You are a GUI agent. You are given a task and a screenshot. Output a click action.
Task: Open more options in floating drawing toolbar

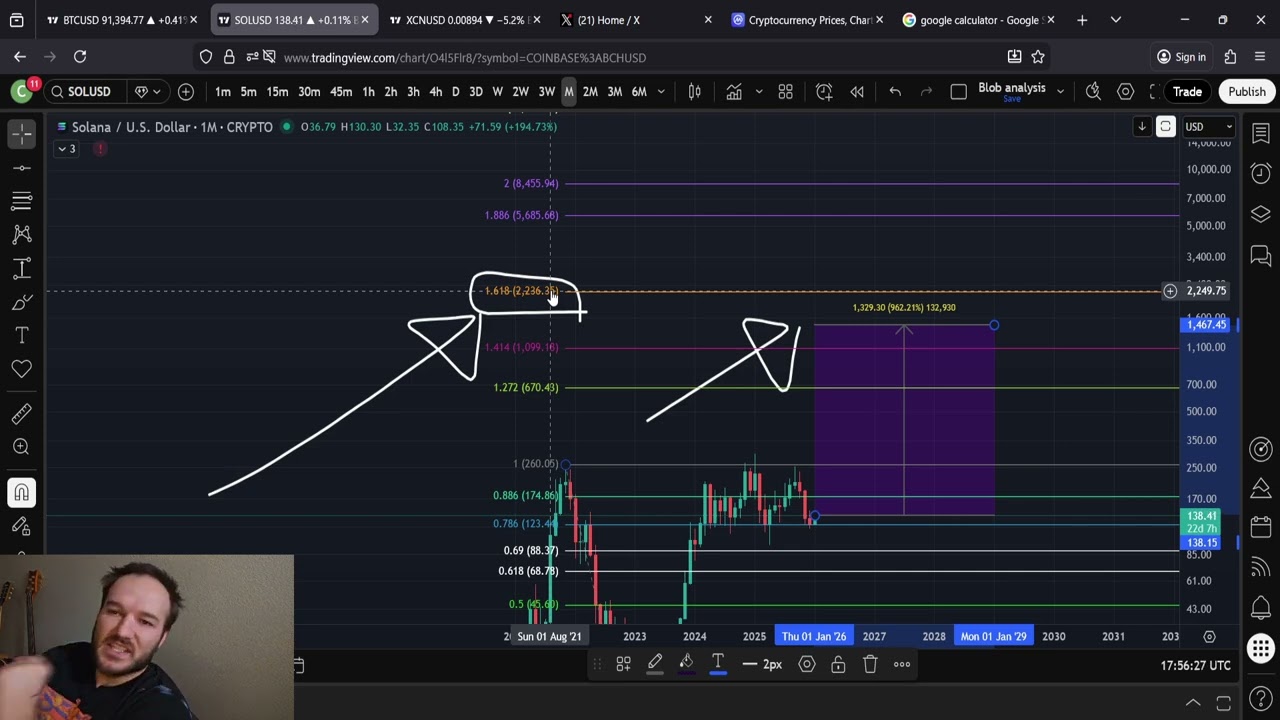[x=902, y=664]
